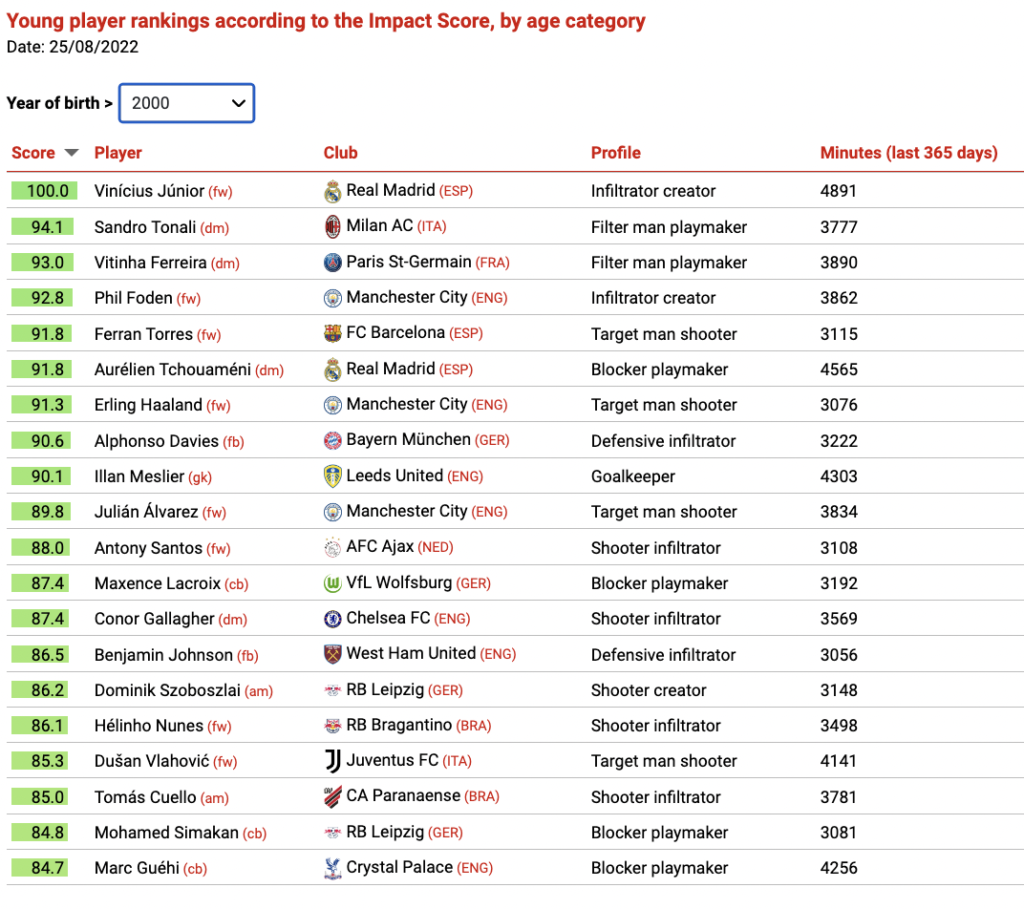Click the Shooter creator profile cell

(648, 690)
